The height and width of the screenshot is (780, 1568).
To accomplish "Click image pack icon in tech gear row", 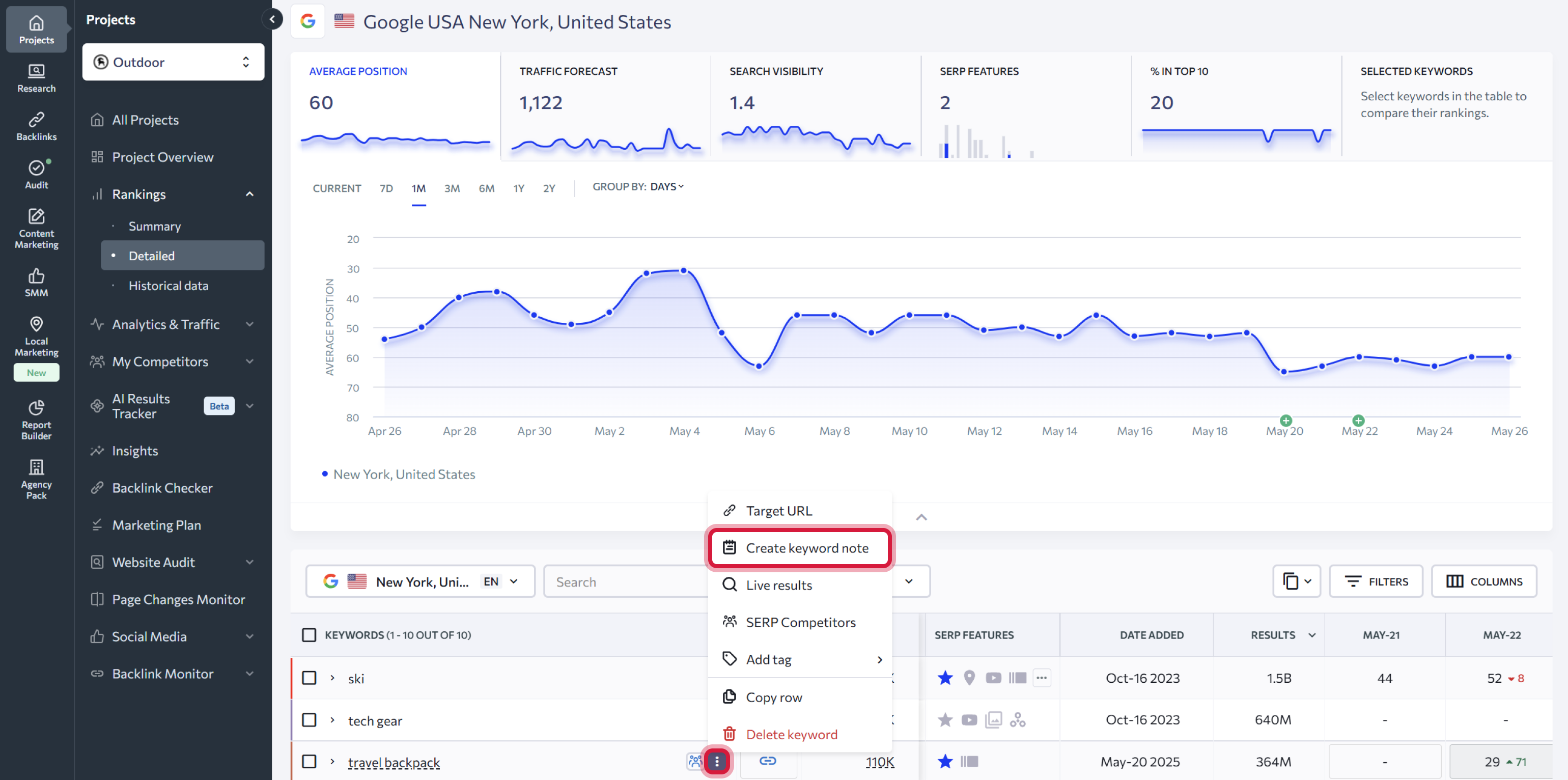I will click(x=993, y=720).
